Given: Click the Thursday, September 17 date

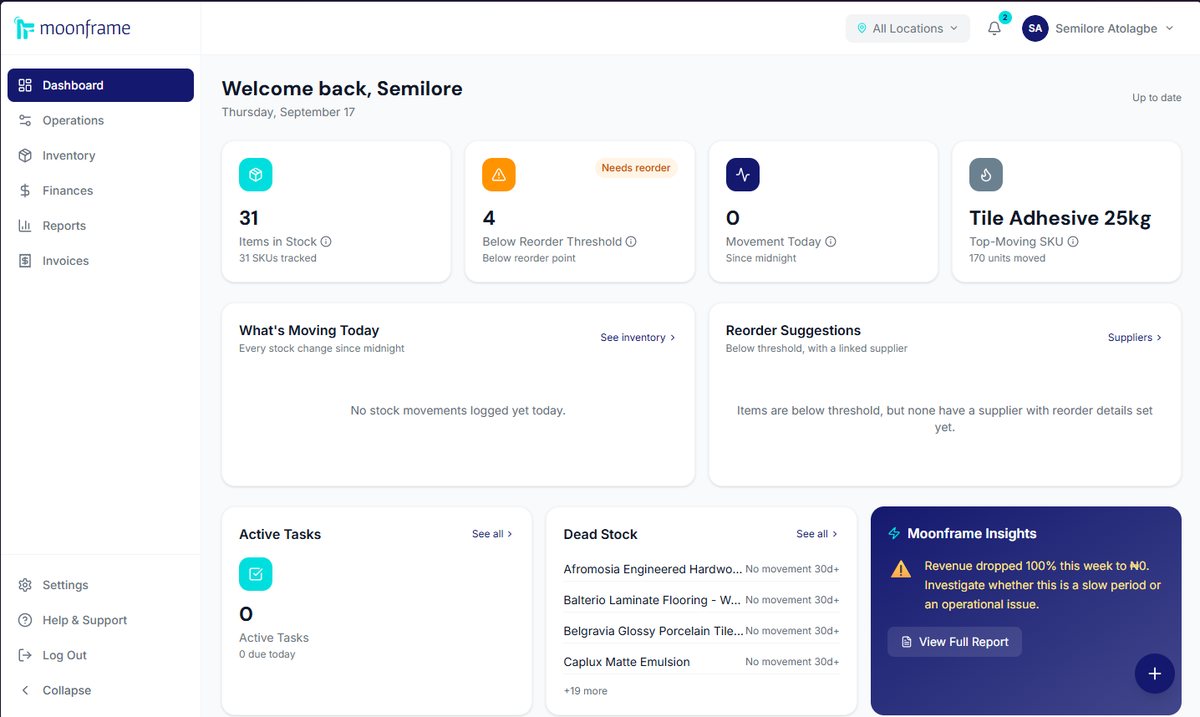Looking at the screenshot, I should 288,112.
